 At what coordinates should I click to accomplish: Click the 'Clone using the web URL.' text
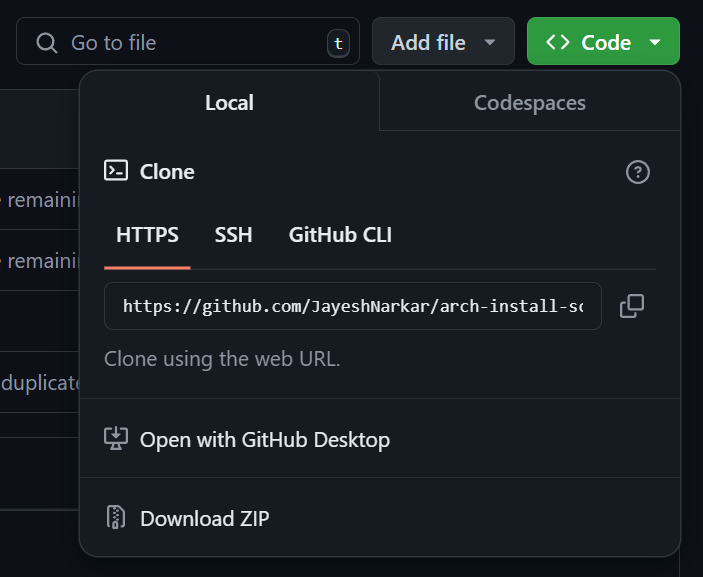(x=222, y=359)
